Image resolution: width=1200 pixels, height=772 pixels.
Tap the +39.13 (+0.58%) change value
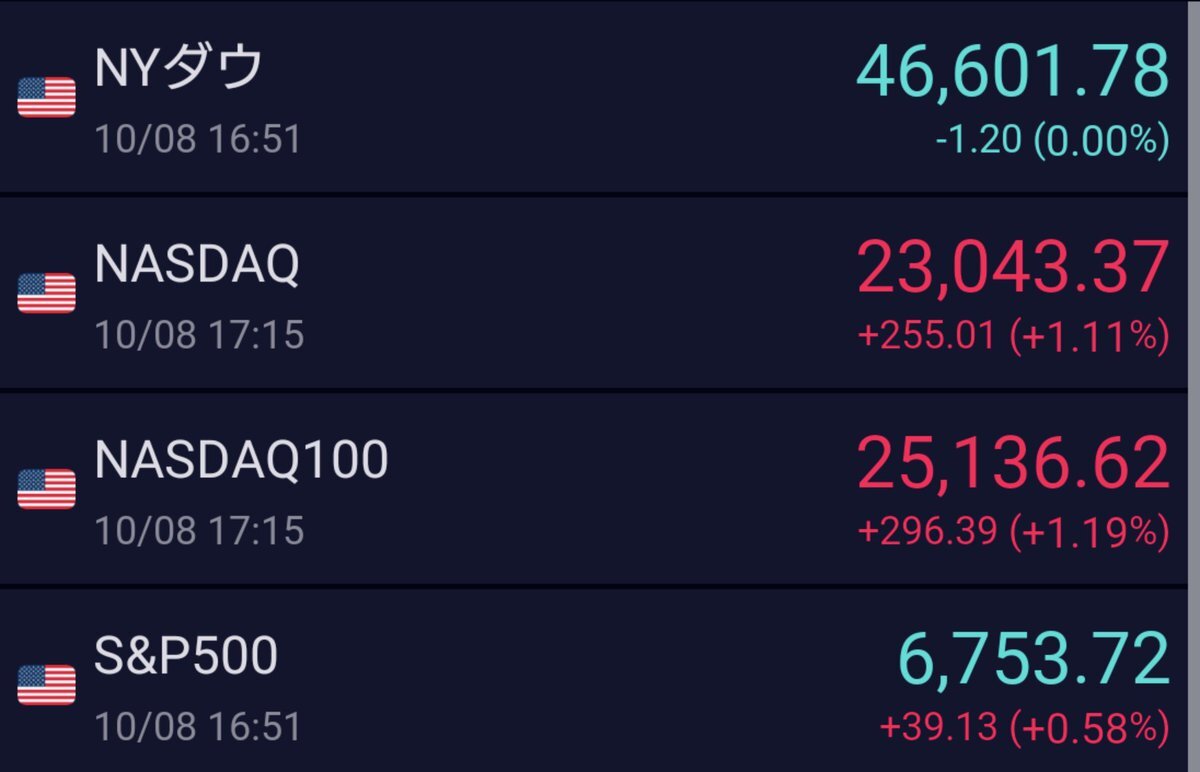1024,727
